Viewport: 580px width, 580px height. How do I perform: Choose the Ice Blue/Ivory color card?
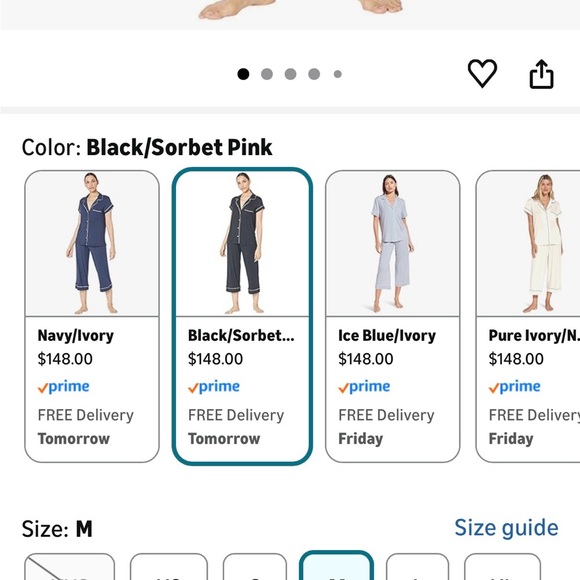[x=392, y=316]
